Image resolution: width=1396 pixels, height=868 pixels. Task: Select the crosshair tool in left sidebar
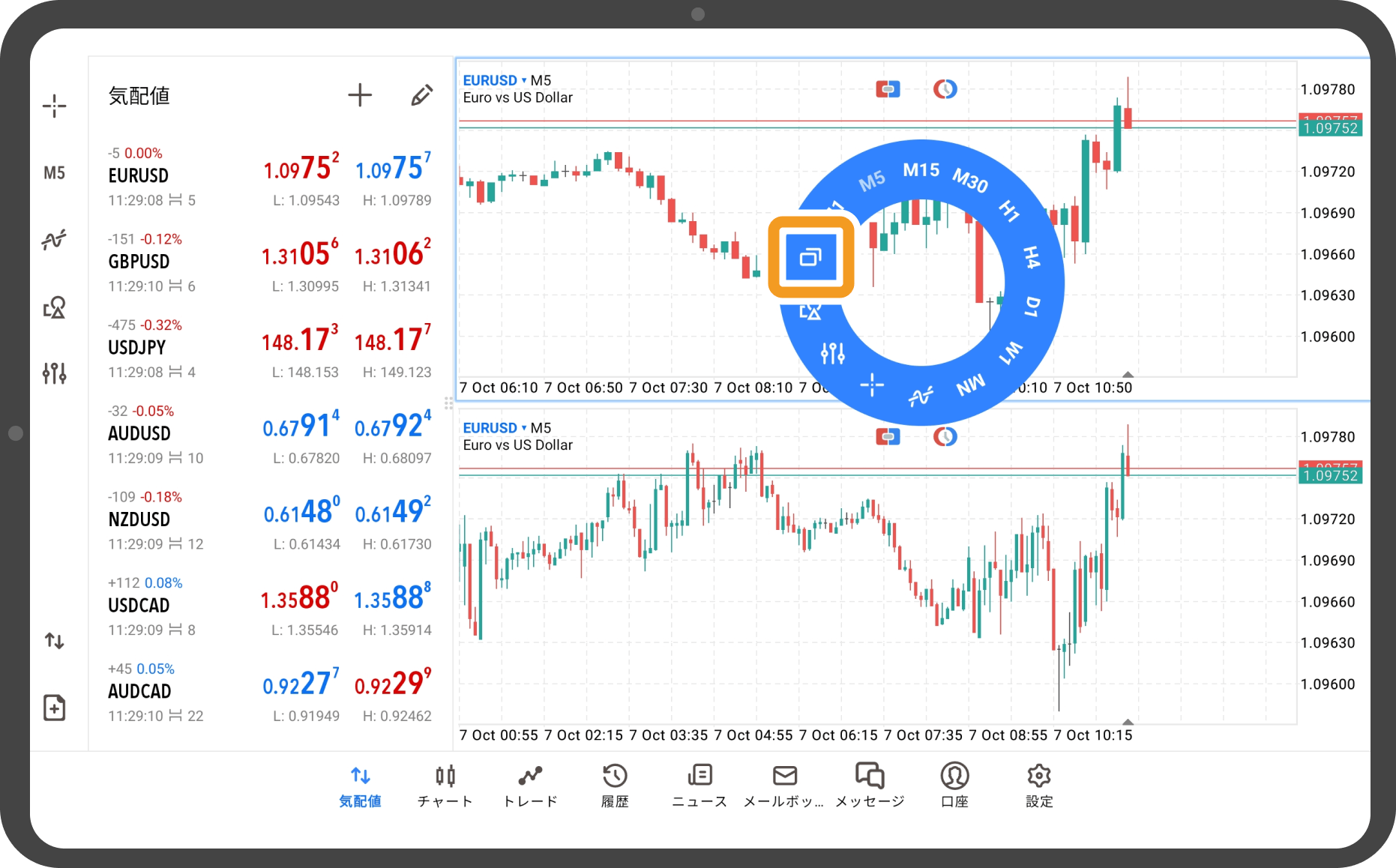pos(54,106)
